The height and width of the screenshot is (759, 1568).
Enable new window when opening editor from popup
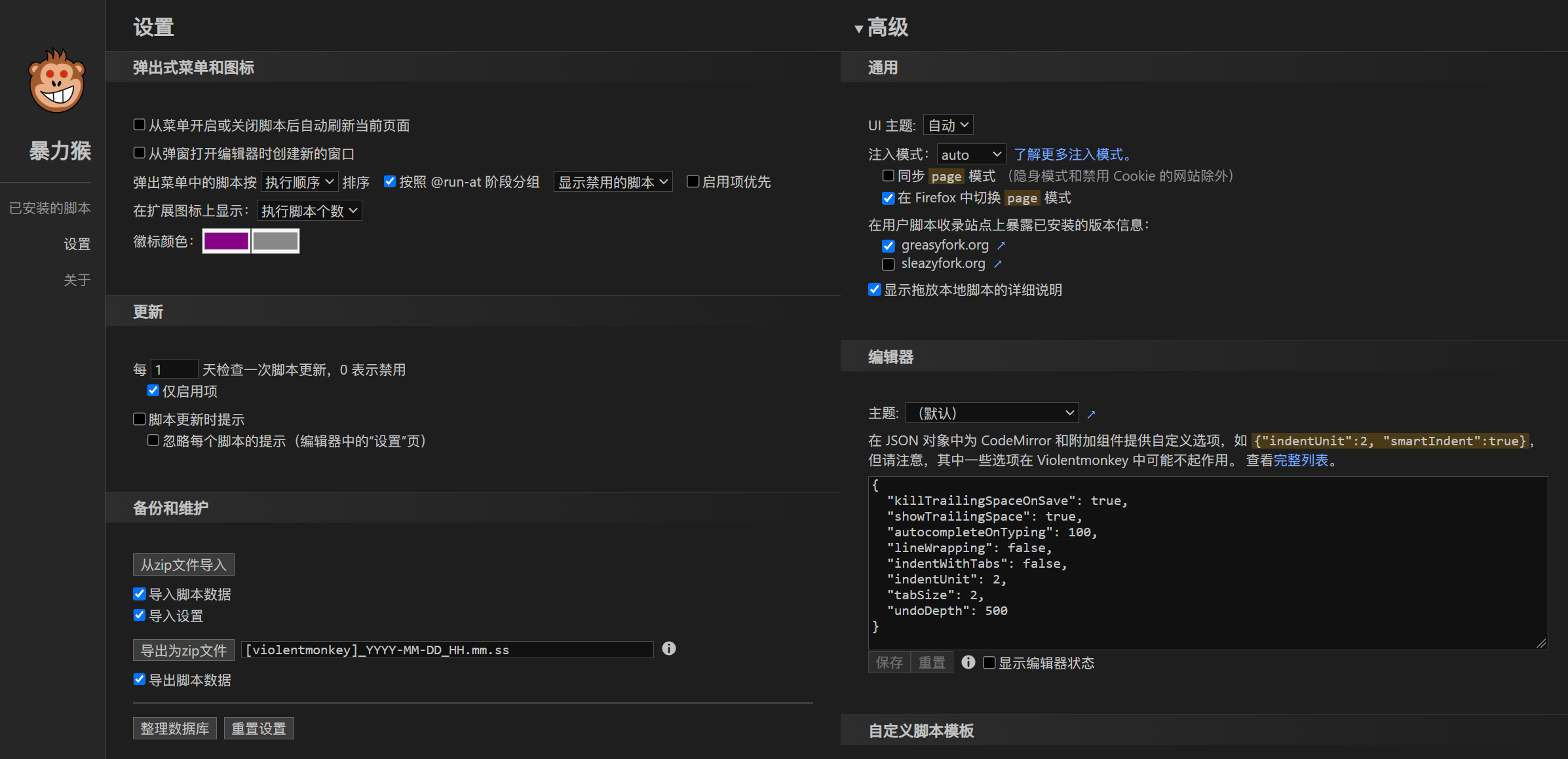pyautogui.click(x=140, y=153)
